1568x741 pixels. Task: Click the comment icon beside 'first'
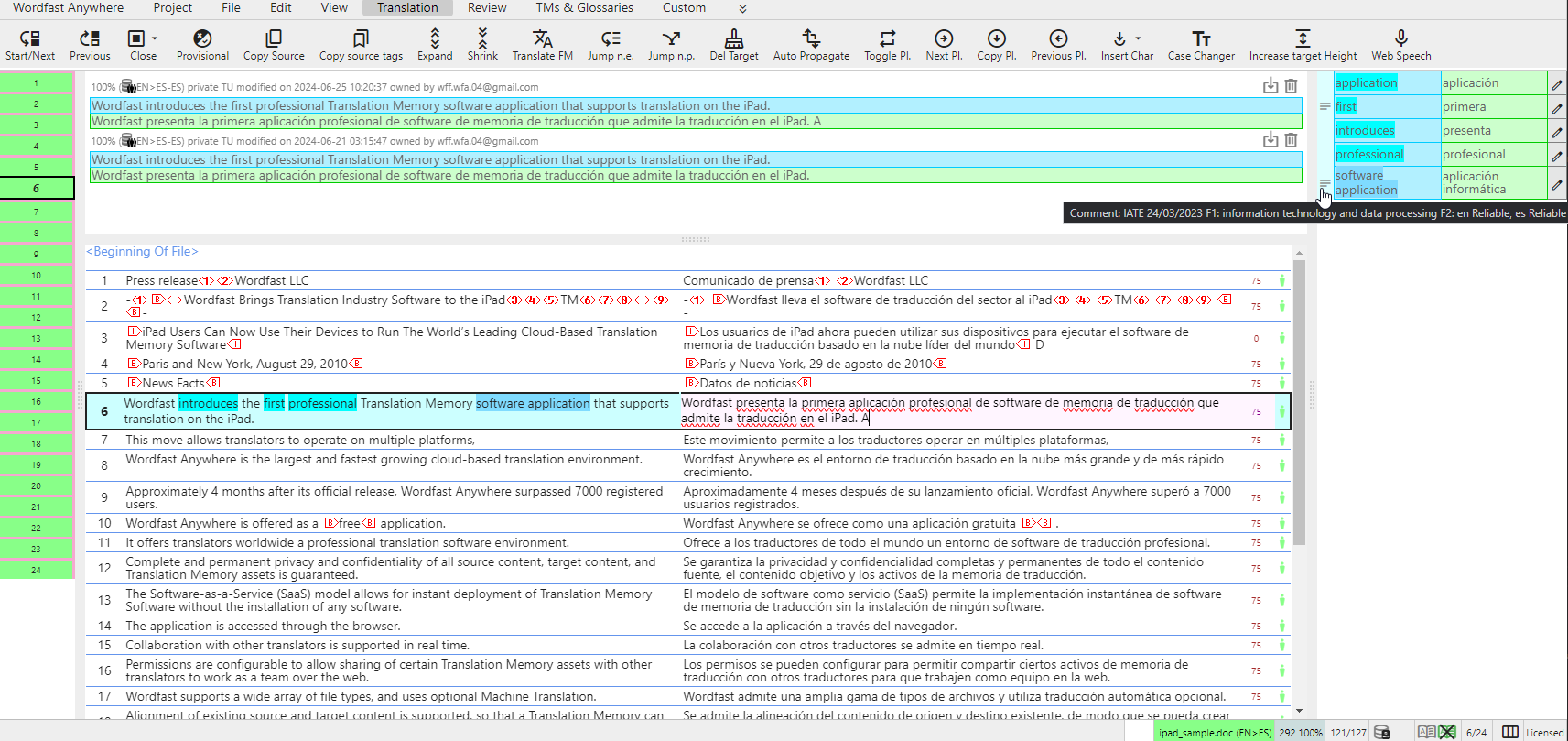(x=1325, y=107)
